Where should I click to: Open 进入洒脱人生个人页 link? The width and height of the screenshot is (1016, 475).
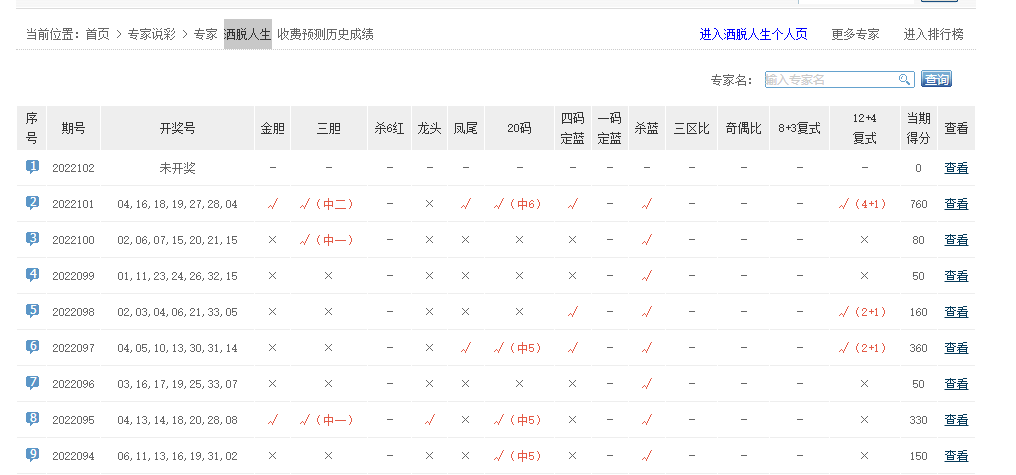click(x=753, y=34)
